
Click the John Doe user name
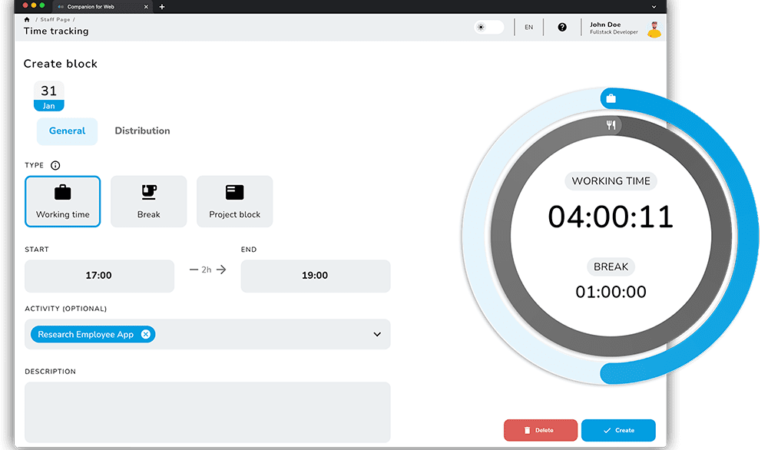tap(605, 24)
